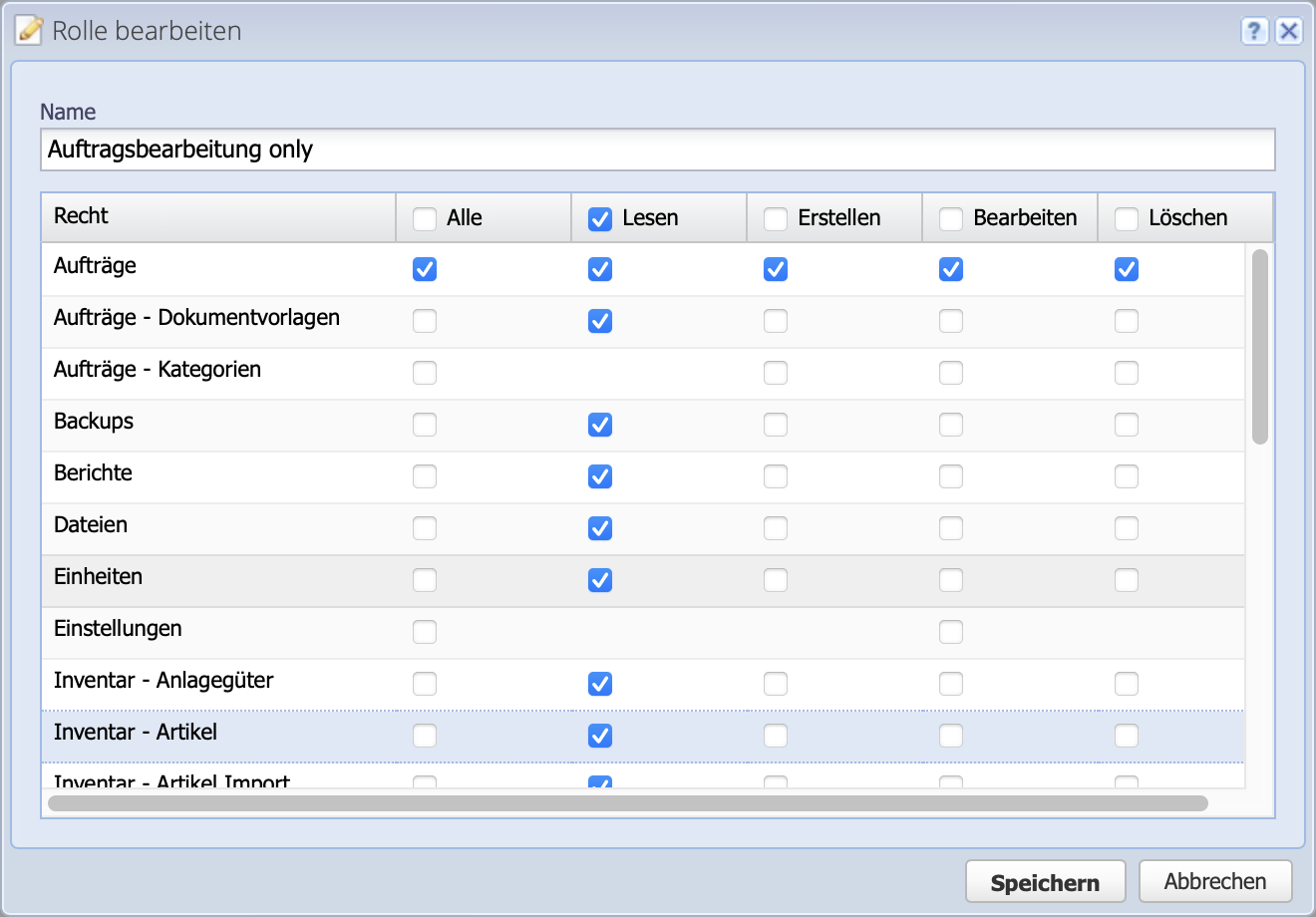Enable the Löschen column header checkbox
The image size is (1316, 917).
(x=1127, y=216)
